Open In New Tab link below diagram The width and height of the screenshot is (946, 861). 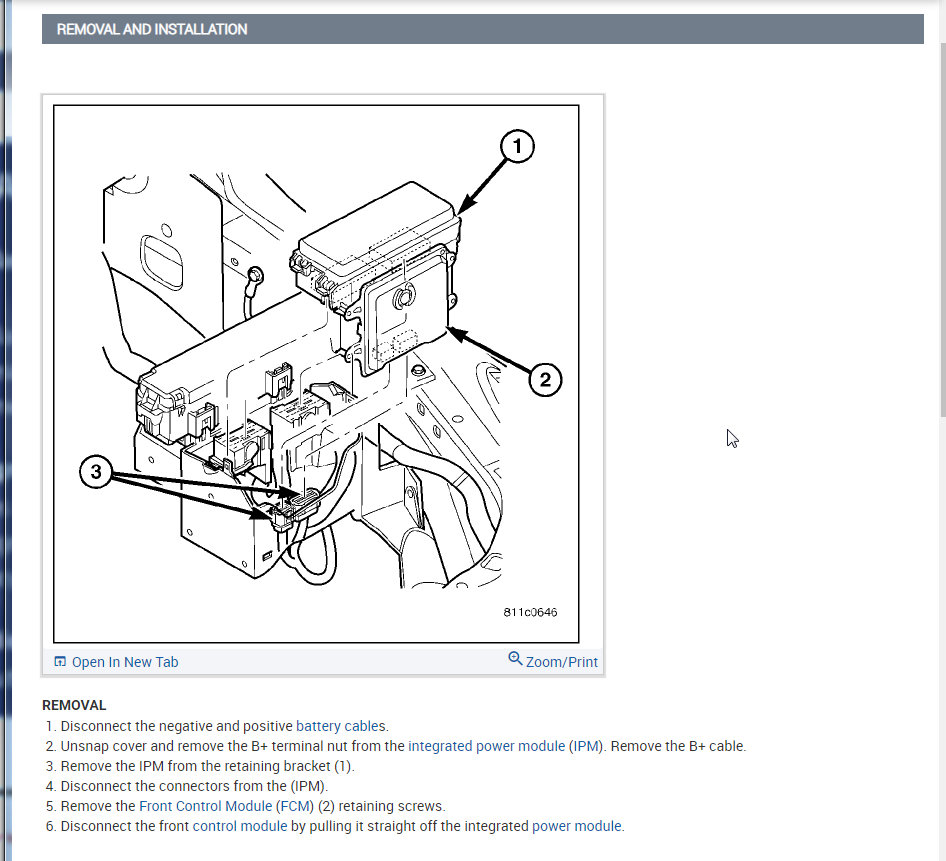point(125,662)
